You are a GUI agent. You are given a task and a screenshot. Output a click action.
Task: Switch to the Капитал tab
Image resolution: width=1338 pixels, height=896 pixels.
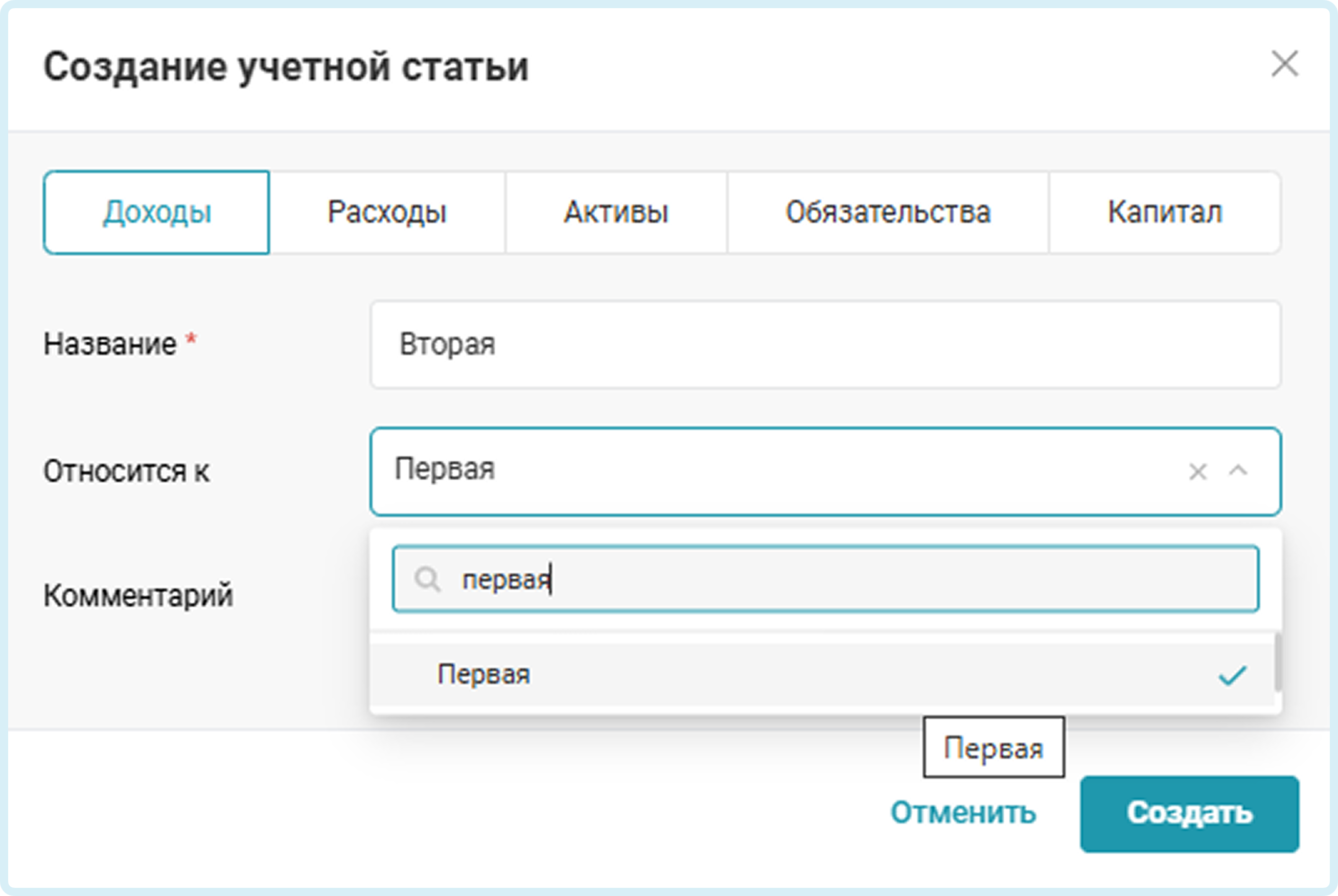coord(1164,212)
